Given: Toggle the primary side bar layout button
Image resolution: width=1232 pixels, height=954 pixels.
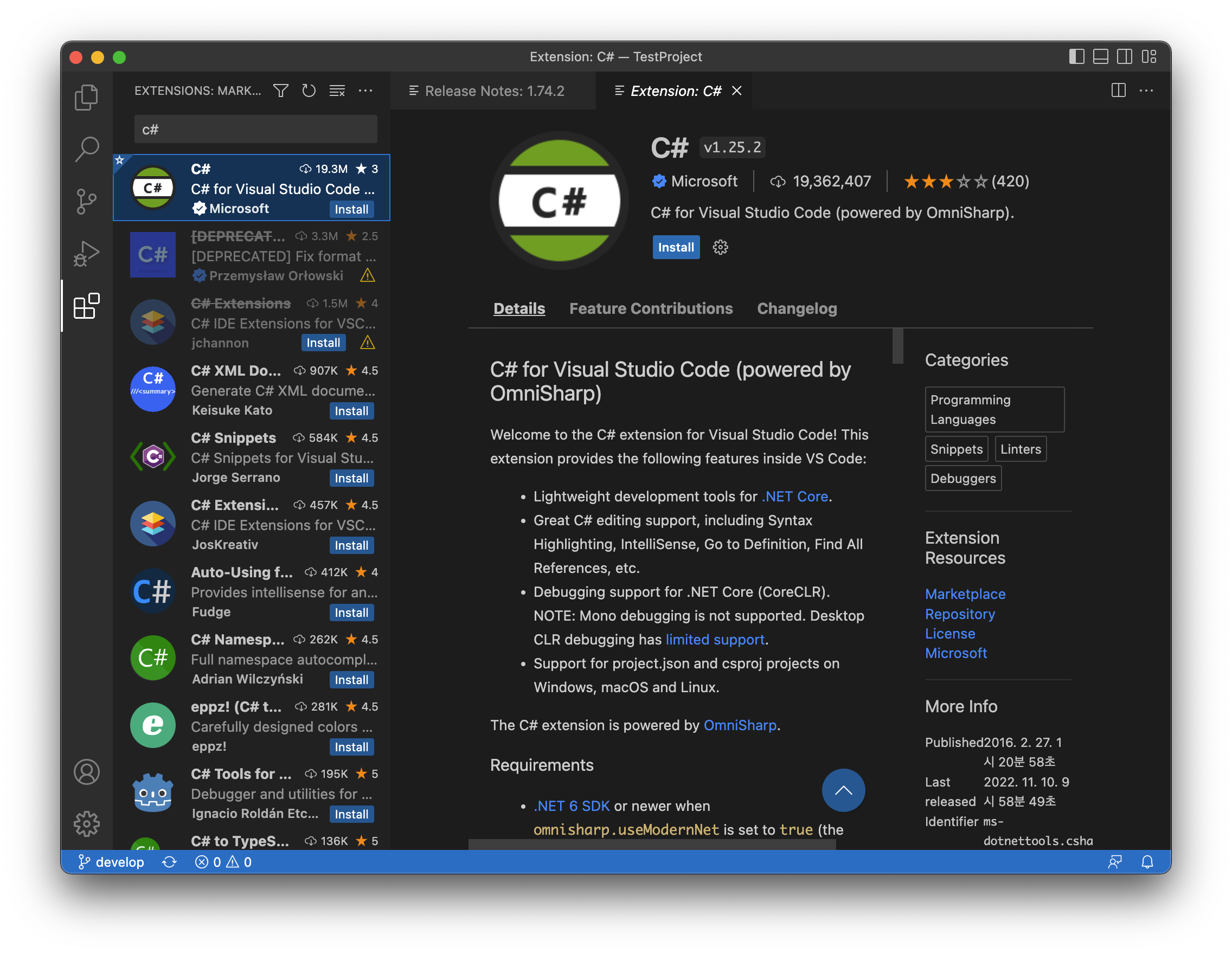Looking at the screenshot, I should [1076, 57].
